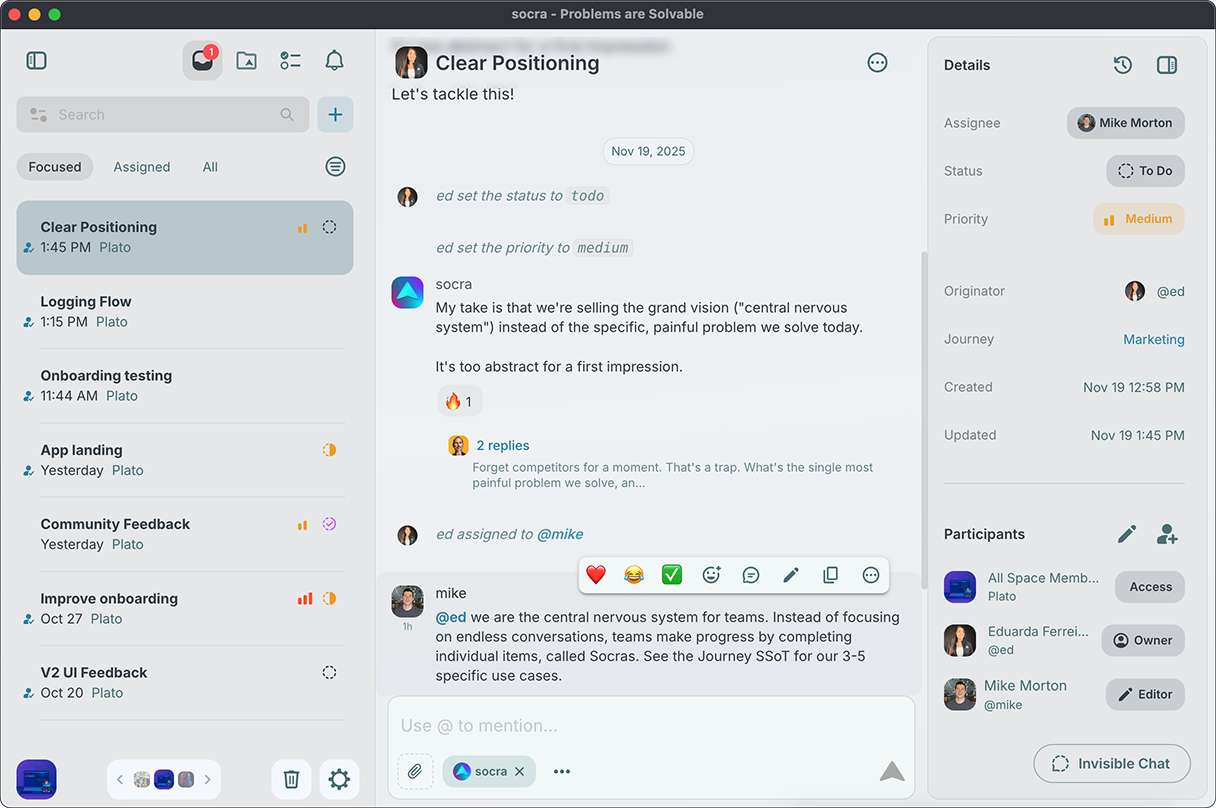Click the add participant icon

point(1166,534)
